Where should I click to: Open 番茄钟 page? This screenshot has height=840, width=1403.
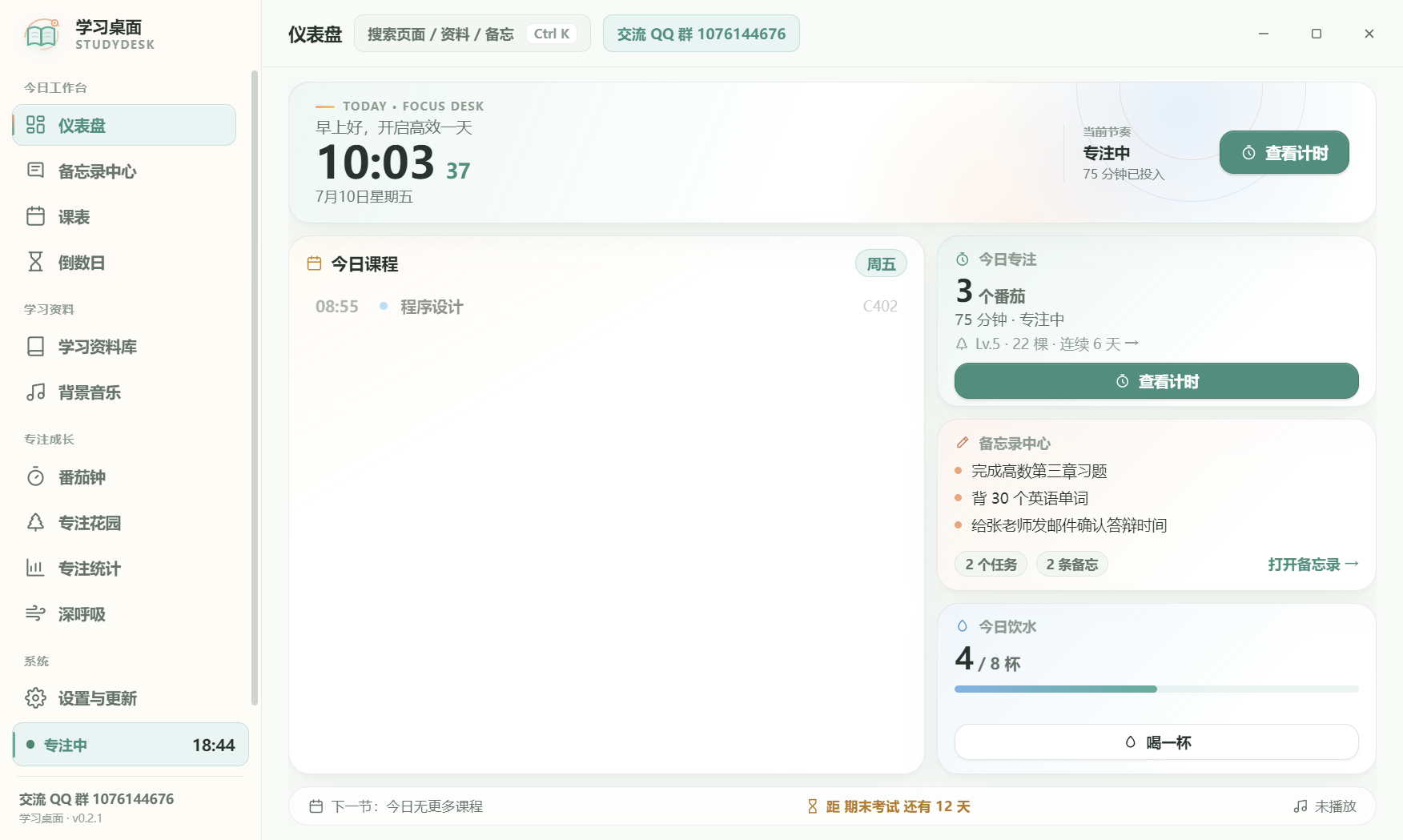(x=124, y=476)
